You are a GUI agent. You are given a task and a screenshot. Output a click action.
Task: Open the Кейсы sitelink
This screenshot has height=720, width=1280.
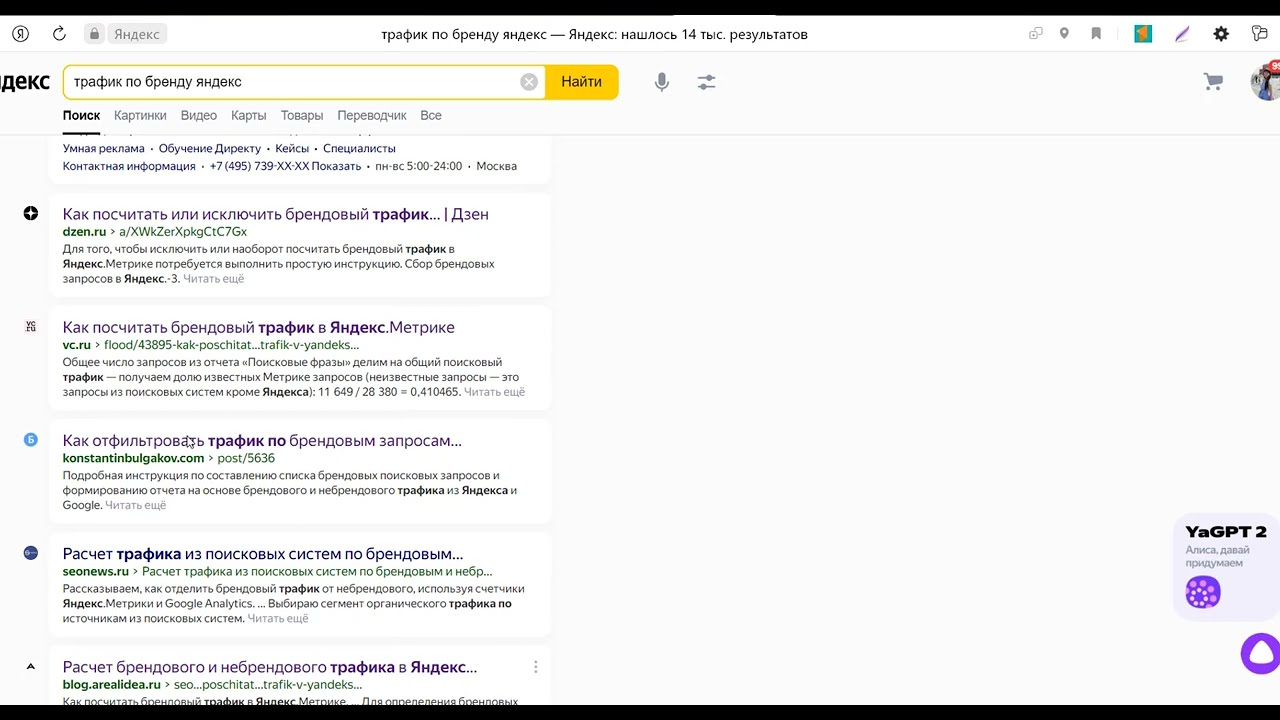tap(292, 148)
